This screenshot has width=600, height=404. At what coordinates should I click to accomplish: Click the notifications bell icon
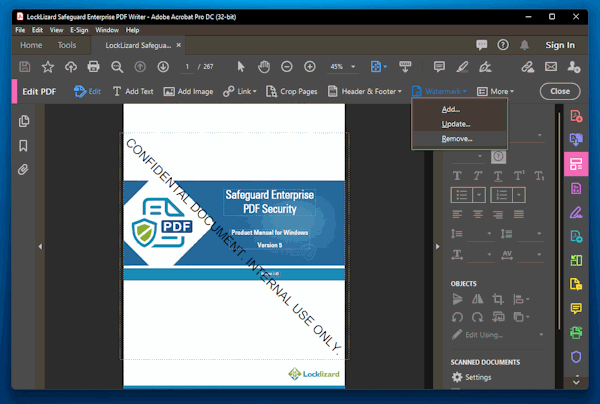[524, 45]
